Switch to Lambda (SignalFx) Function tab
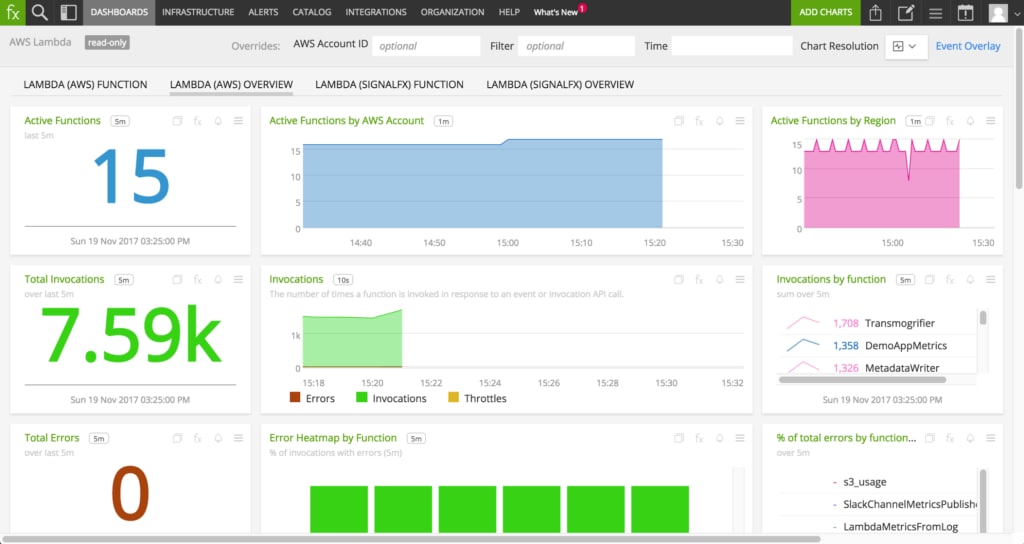The height and width of the screenshot is (544, 1024). [x=389, y=85]
